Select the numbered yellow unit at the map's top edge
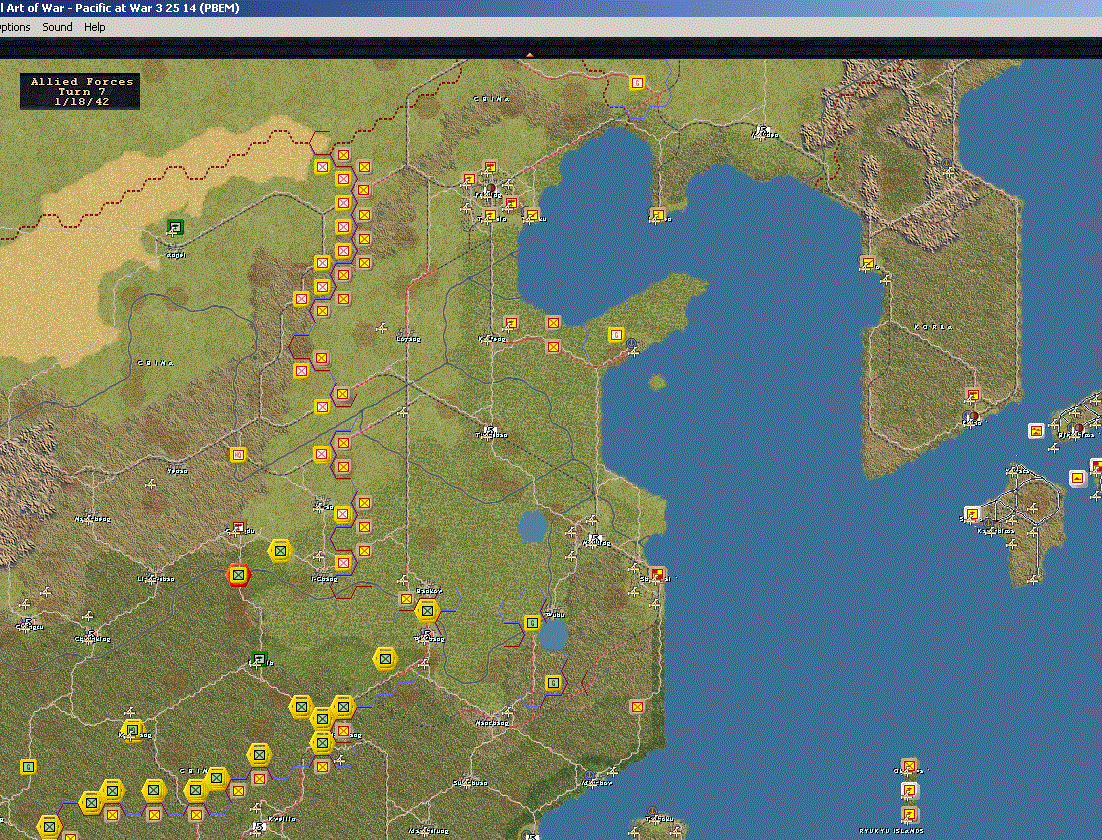 pyautogui.click(x=637, y=83)
